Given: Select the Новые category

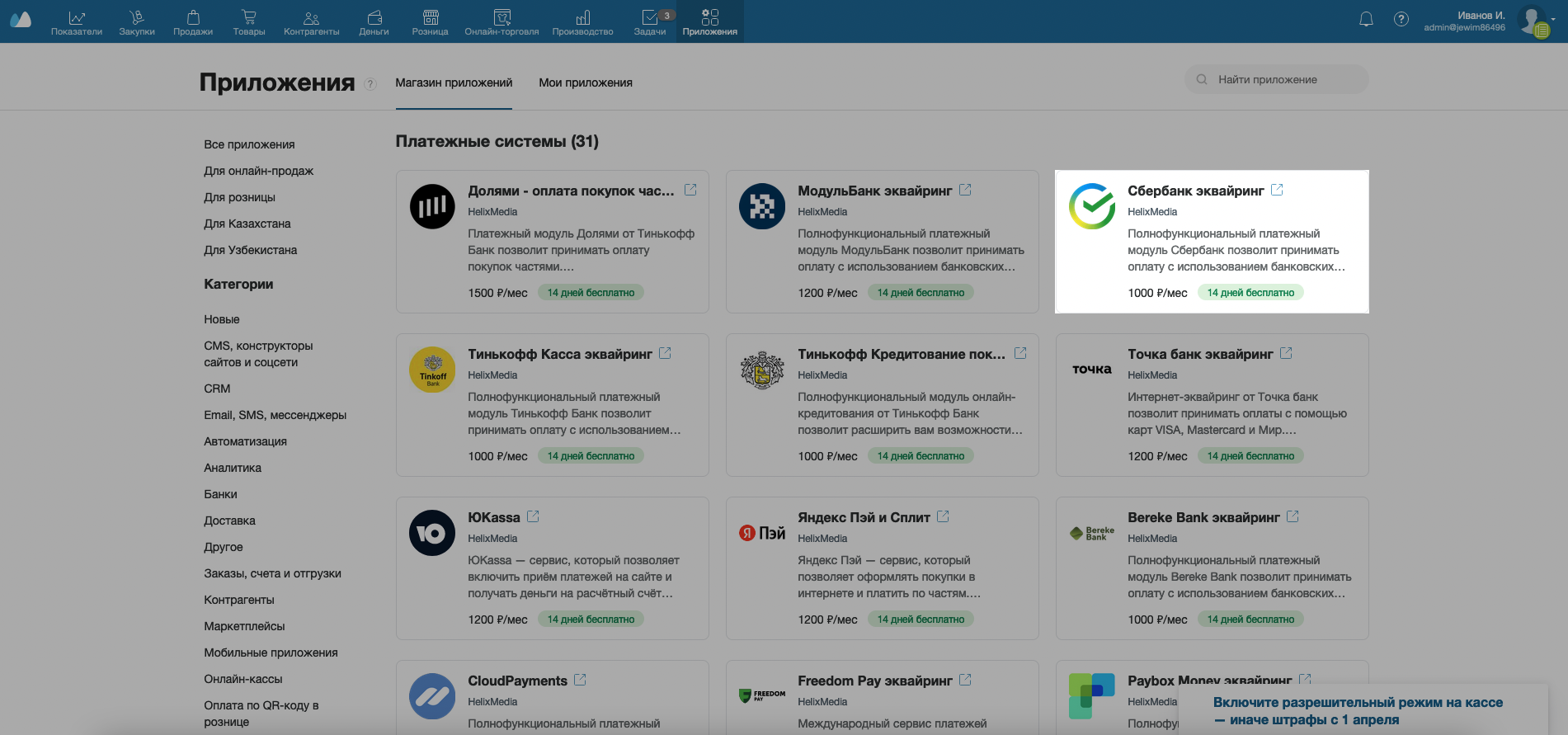Looking at the screenshot, I should click(222, 319).
